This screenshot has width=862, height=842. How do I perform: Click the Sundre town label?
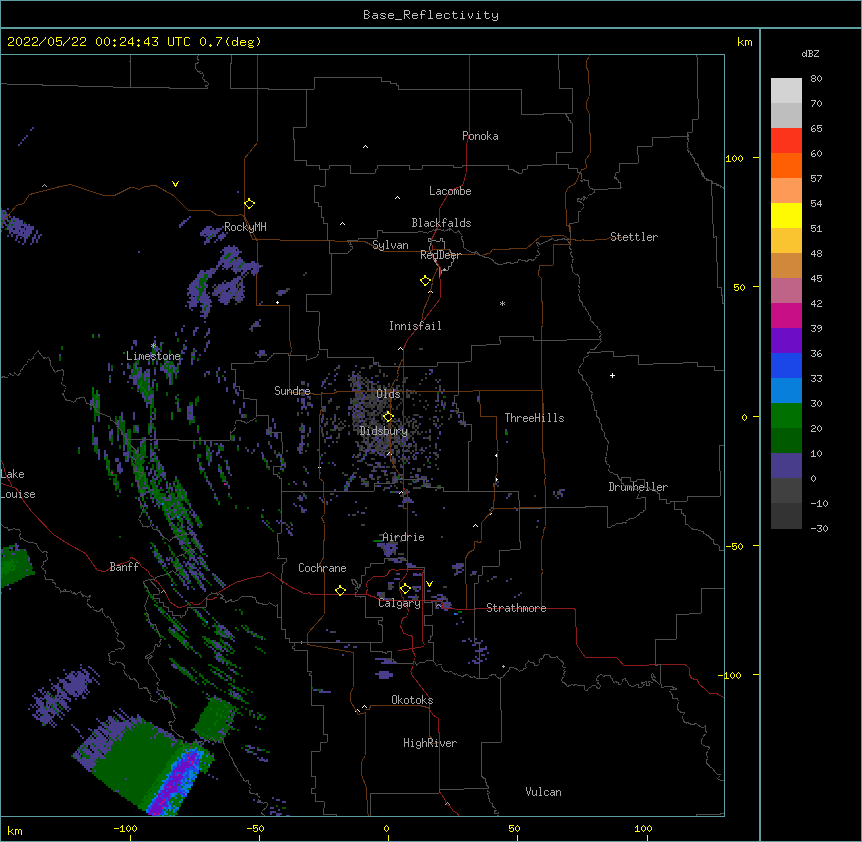292,391
